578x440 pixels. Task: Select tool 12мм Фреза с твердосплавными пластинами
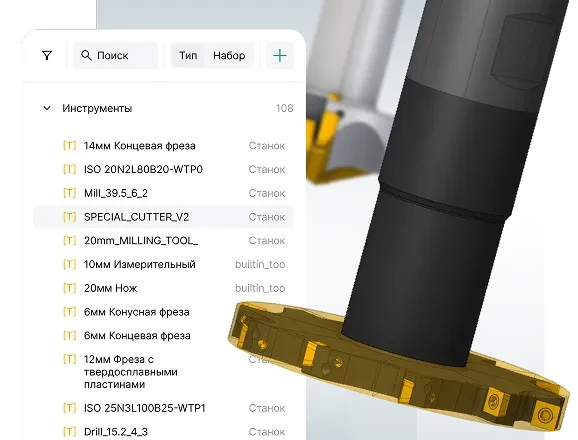tap(130, 371)
